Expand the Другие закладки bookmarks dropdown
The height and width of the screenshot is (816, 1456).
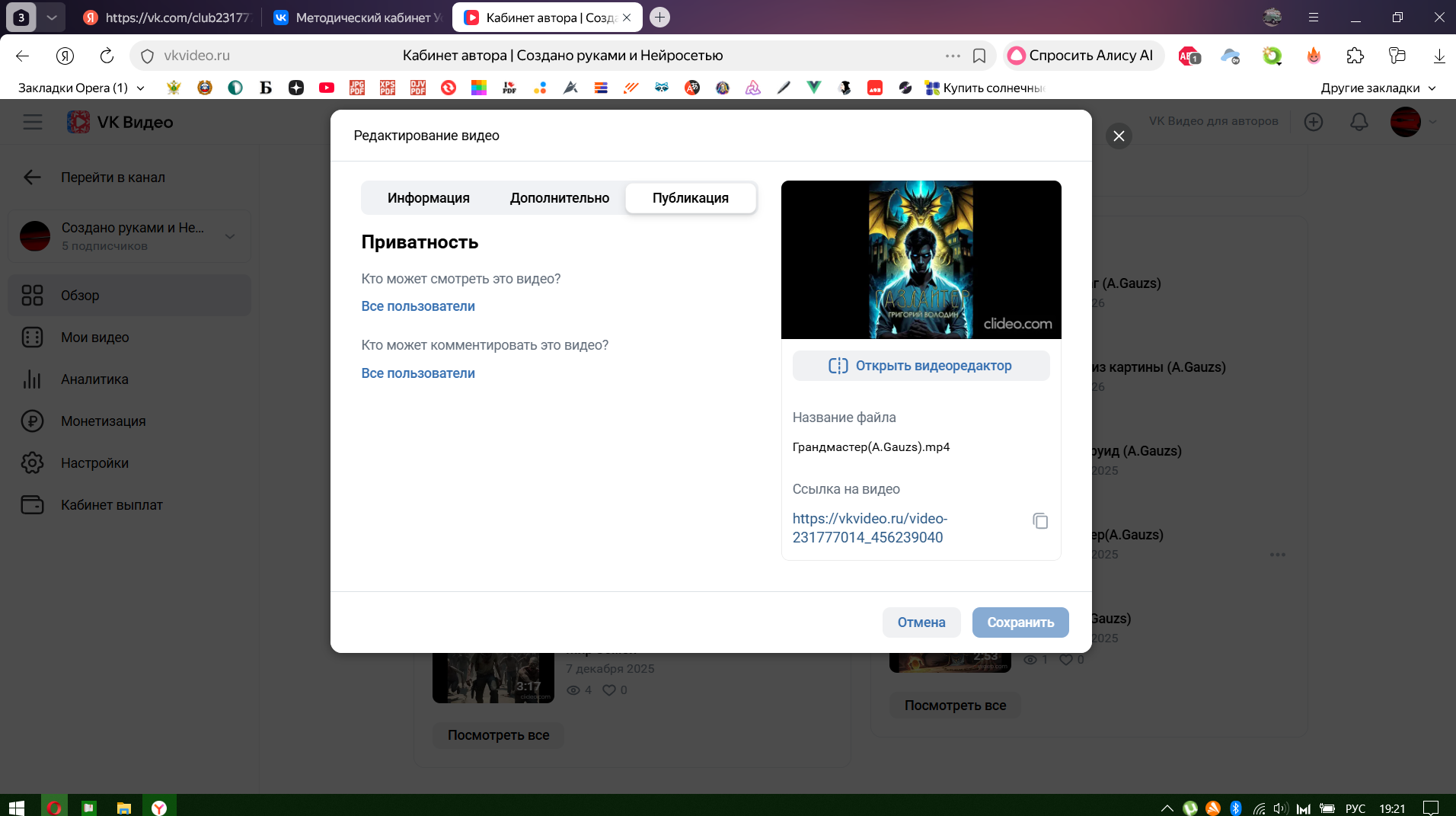1378,88
